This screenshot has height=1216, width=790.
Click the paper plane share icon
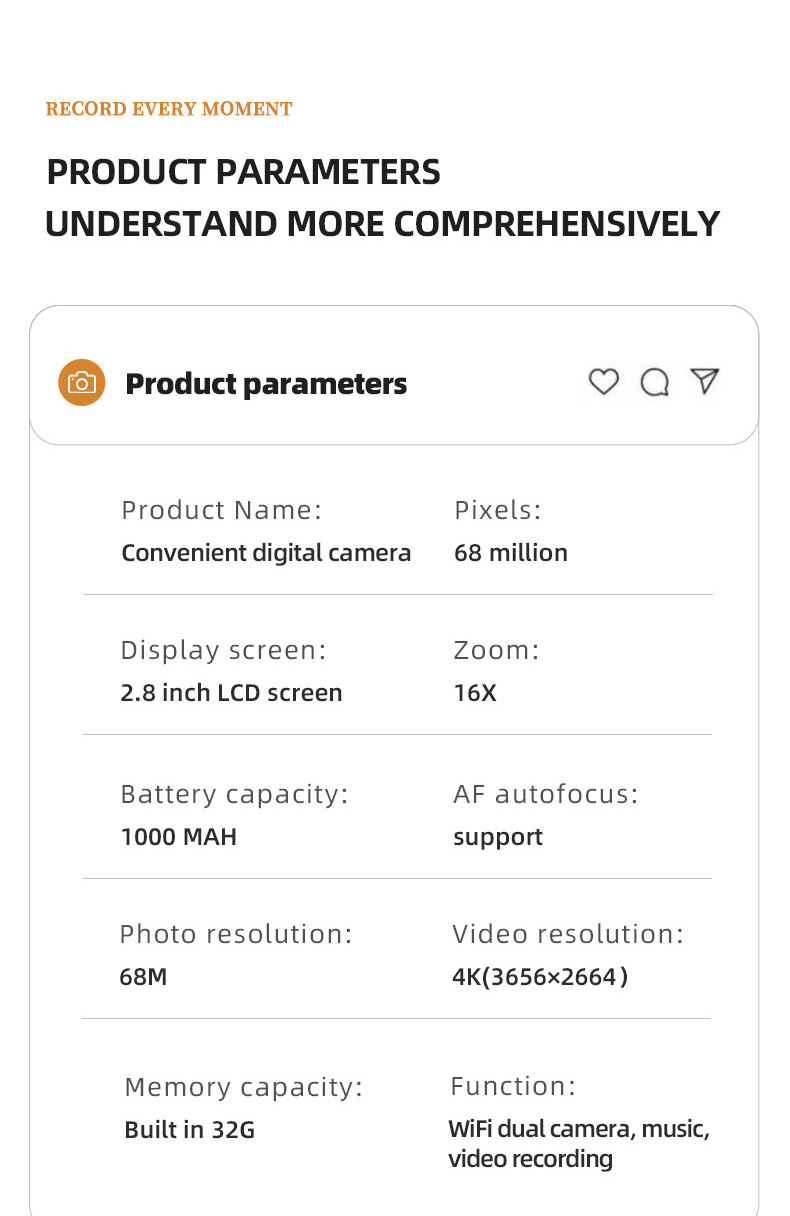point(705,381)
